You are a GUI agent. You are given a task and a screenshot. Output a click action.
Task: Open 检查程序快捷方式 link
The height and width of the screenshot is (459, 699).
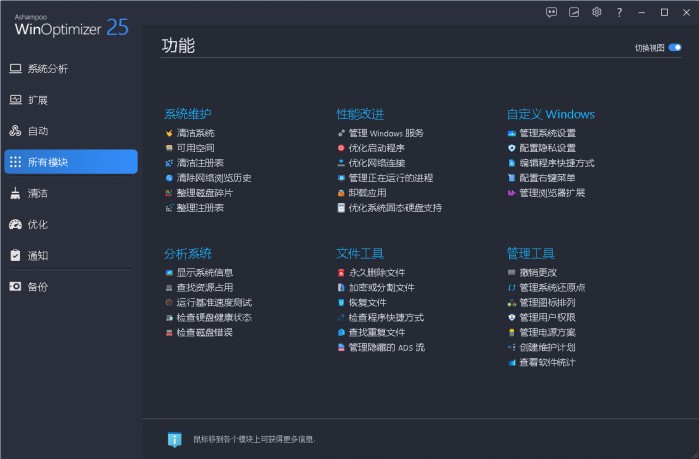coord(386,317)
